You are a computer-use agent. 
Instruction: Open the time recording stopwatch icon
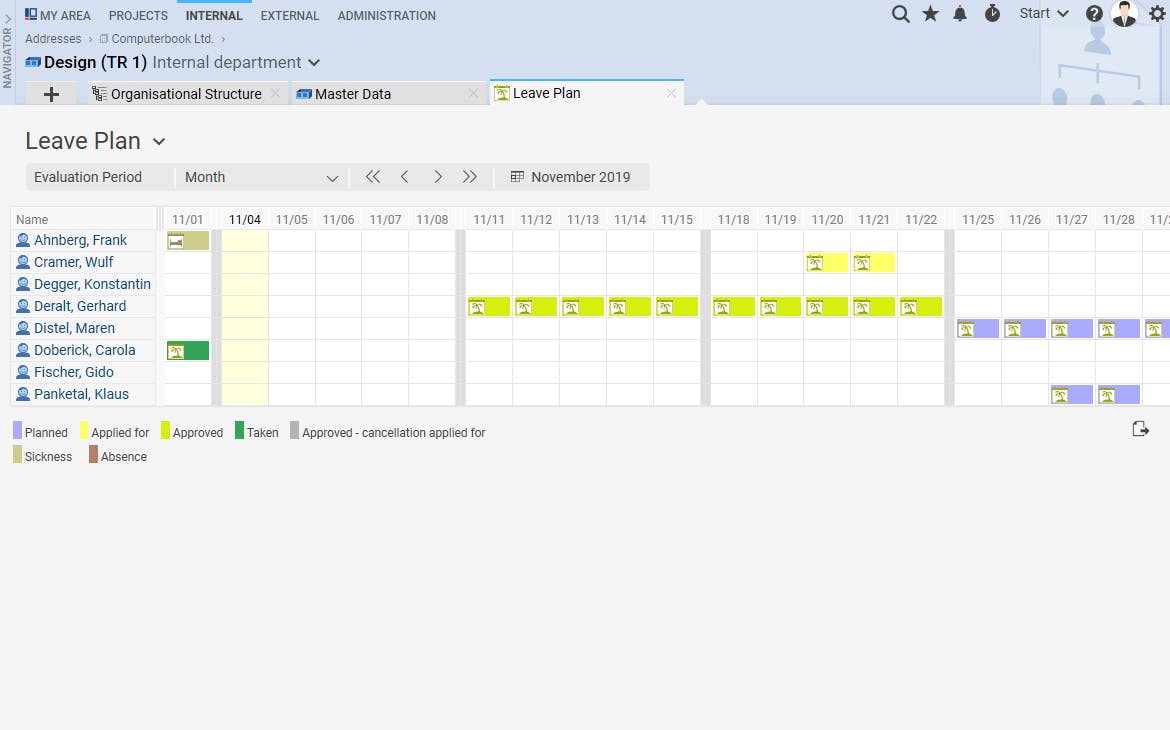click(x=992, y=13)
